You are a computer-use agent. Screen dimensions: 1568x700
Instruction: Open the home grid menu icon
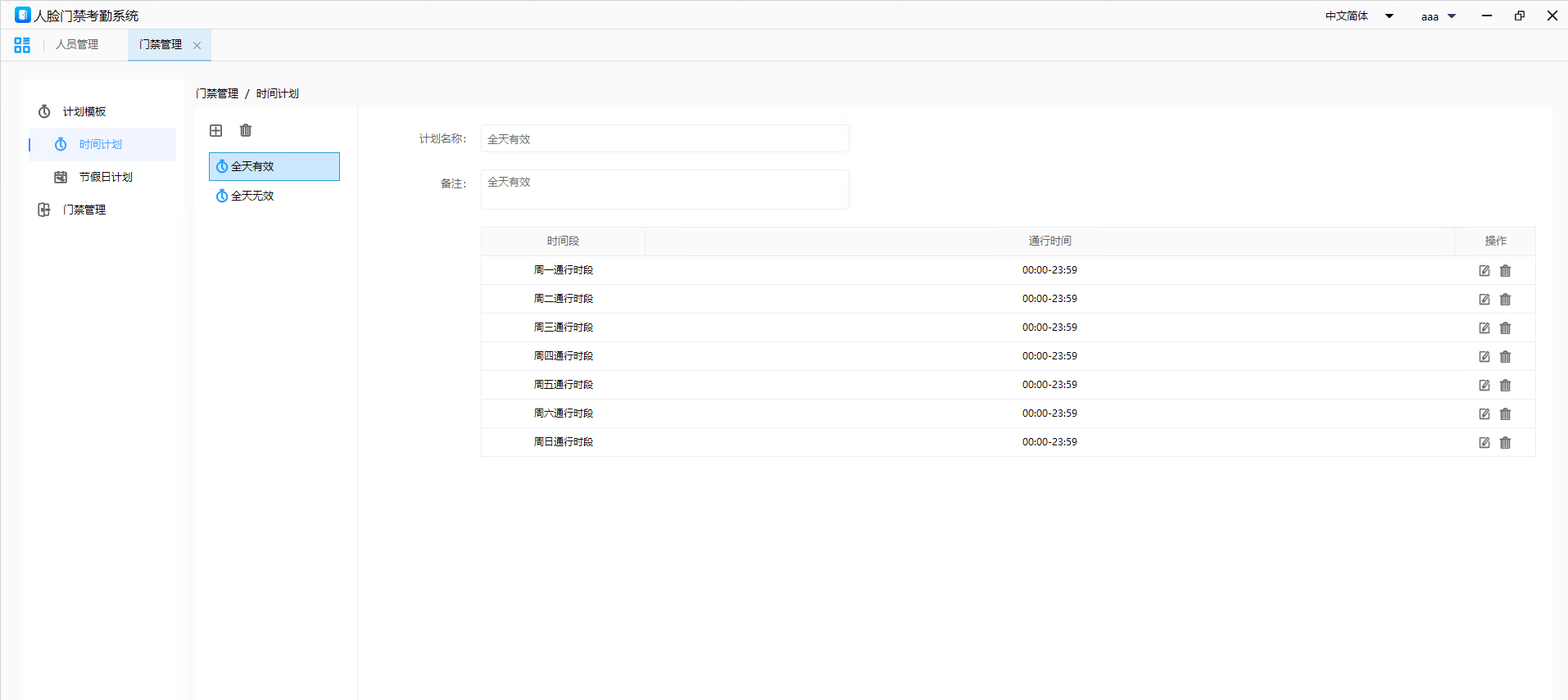(22, 45)
